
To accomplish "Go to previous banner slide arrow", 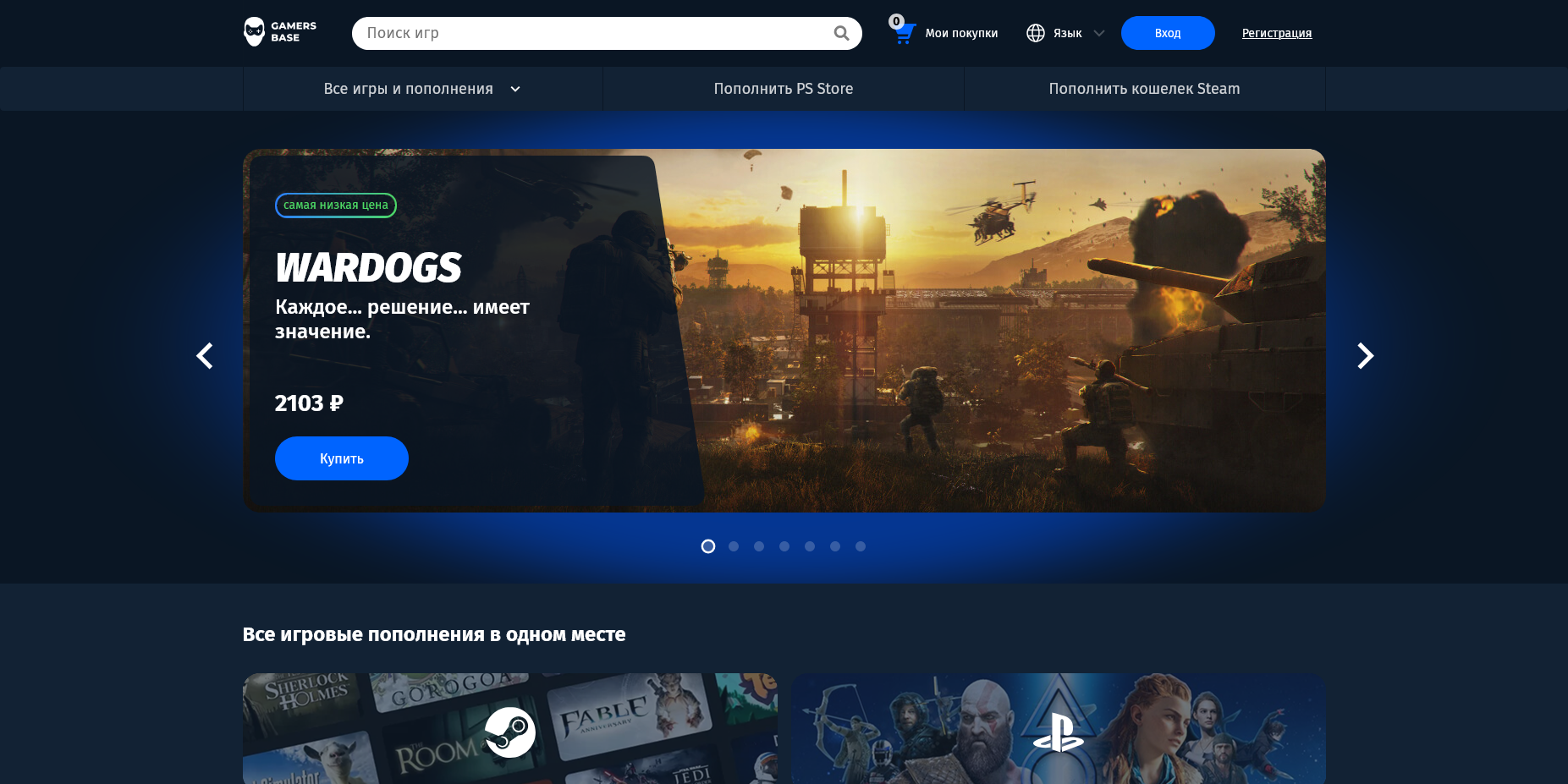I will (x=205, y=356).
